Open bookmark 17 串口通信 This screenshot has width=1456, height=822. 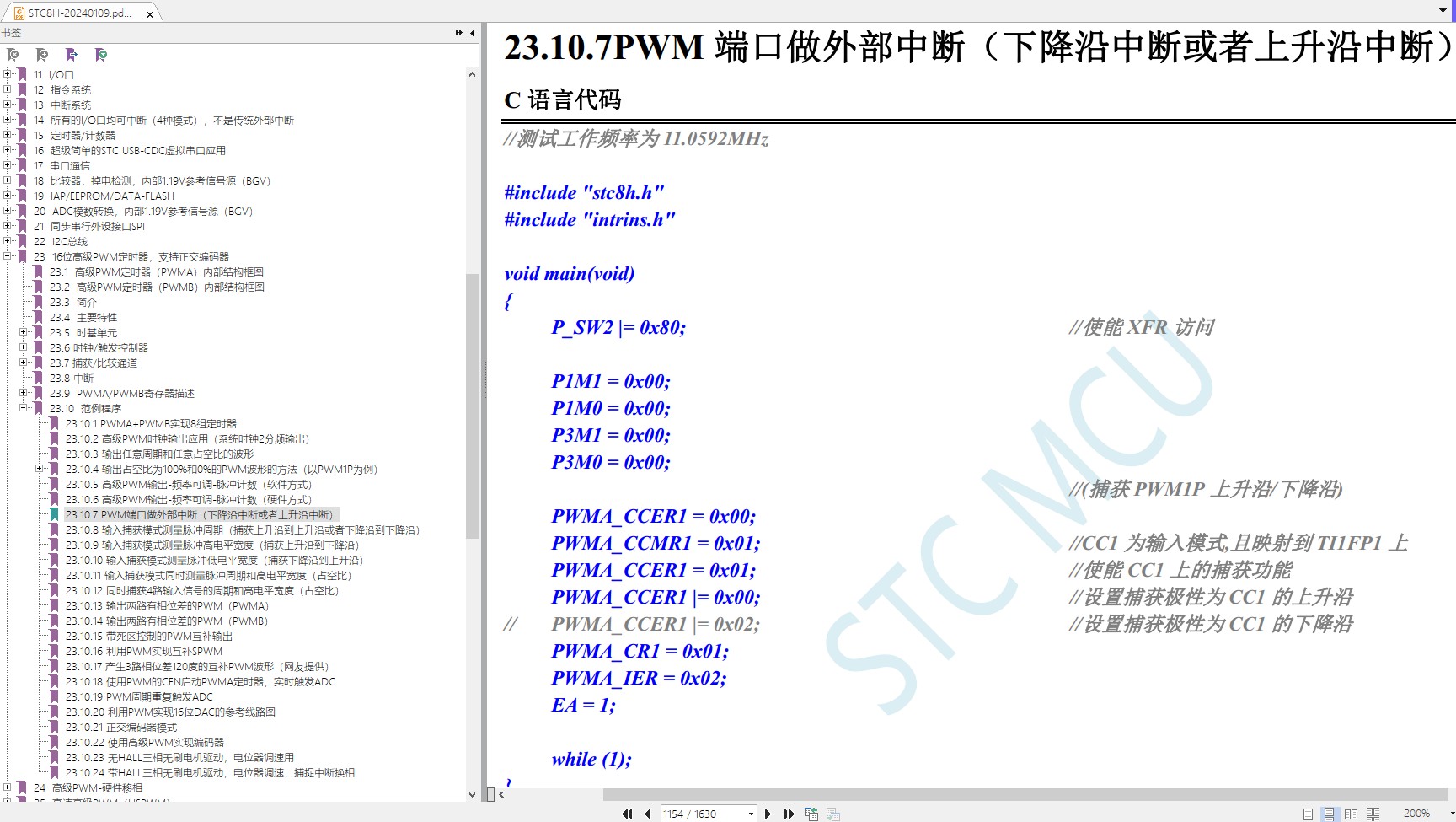62,166
